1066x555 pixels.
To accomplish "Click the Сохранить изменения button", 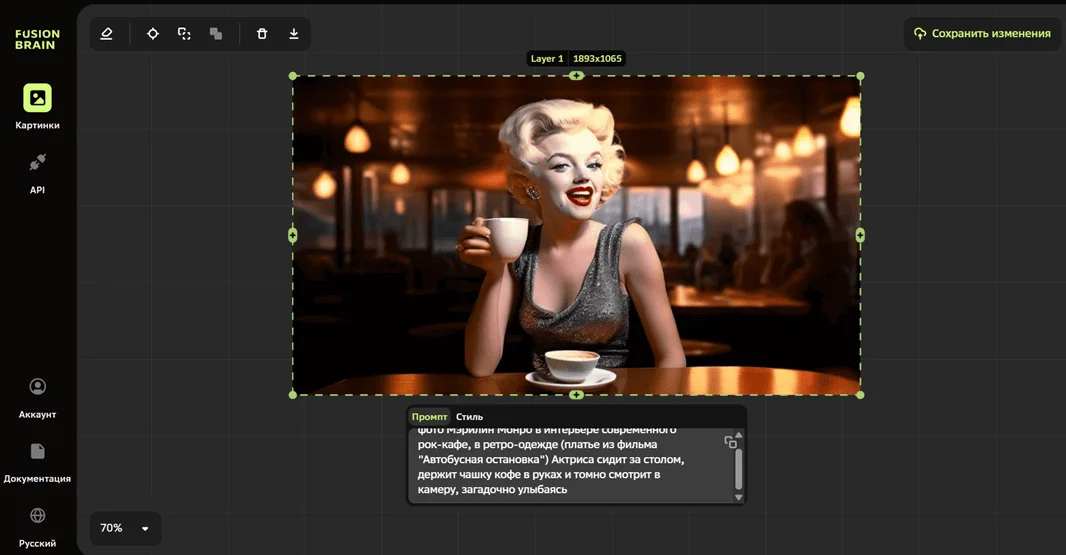I will click(982, 34).
